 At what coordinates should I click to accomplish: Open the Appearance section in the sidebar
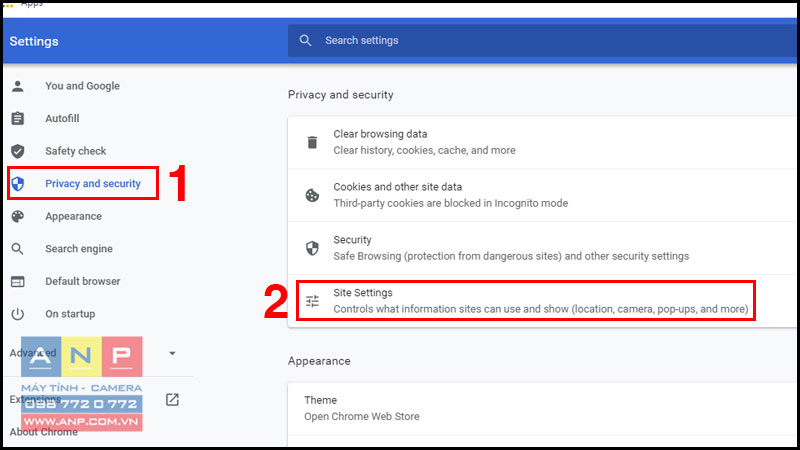pyautogui.click(x=73, y=216)
